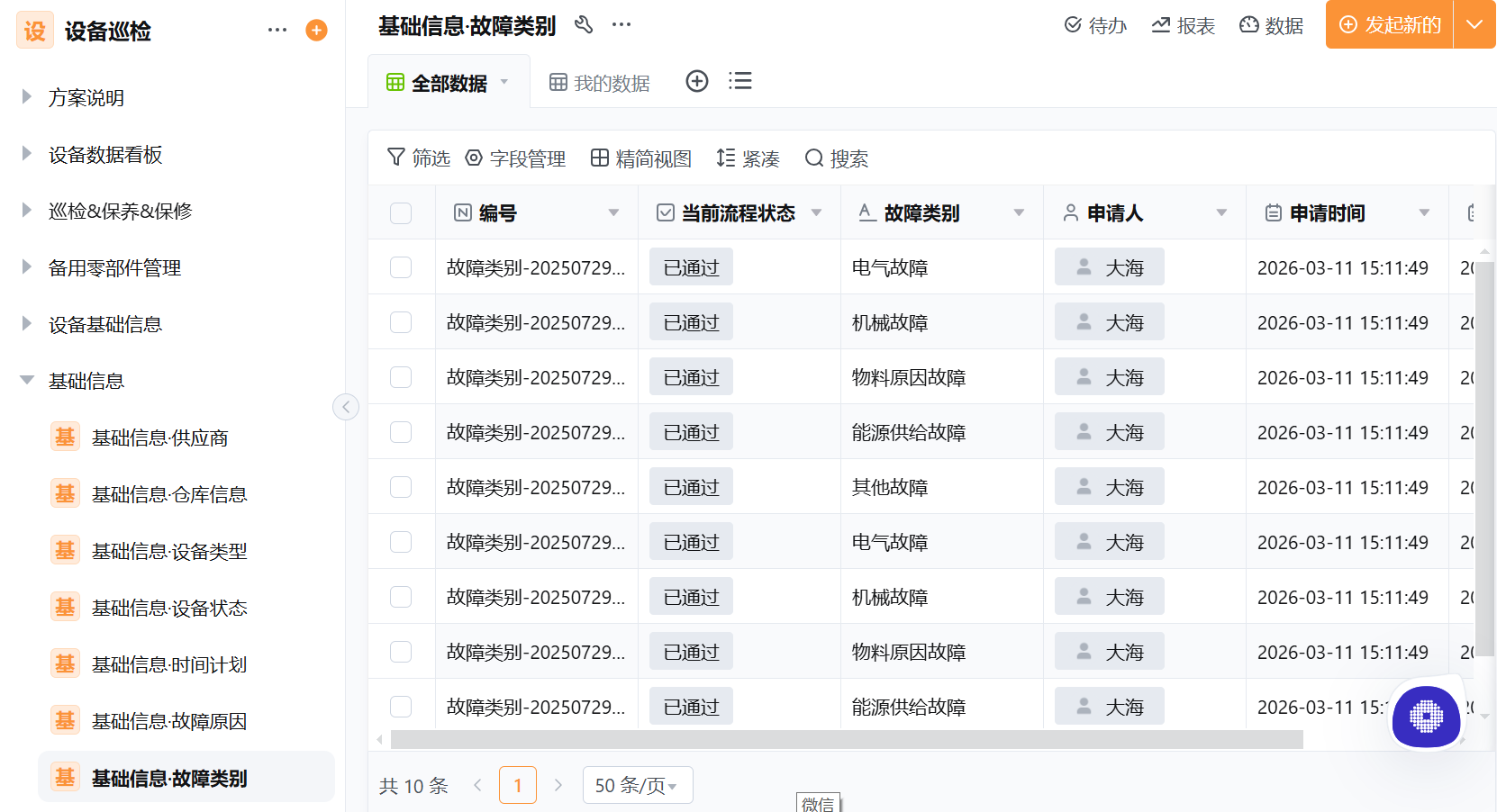
Task: Click the wrench settings icon beside the title
Action: (584, 25)
